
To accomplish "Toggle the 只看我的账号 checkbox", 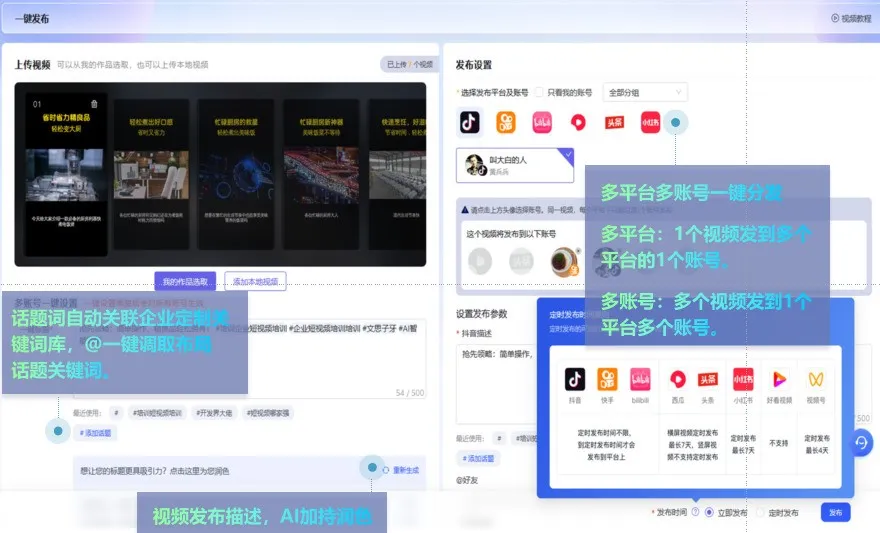I will [539, 92].
